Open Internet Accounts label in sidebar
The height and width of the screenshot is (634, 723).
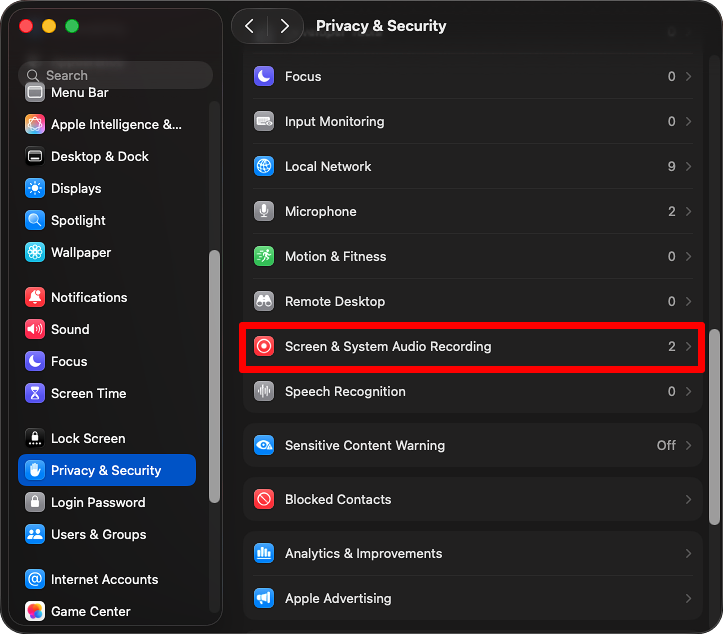(x=105, y=579)
